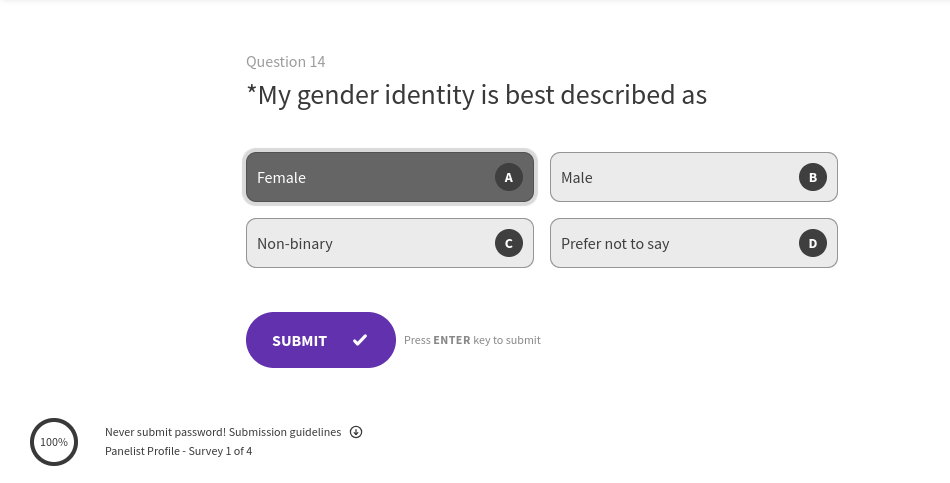Click the Panelist Profile label
The height and width of the screenshot is (483, 950).
tap(142, 451)
